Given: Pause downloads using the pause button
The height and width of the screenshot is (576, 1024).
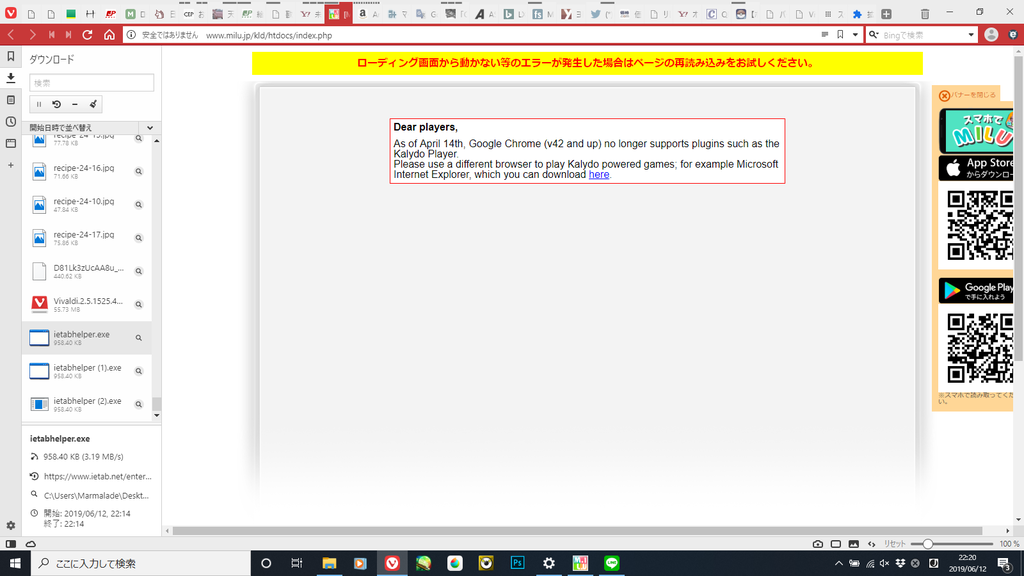Looking at the screenshot, I should [x=39, y=104].
